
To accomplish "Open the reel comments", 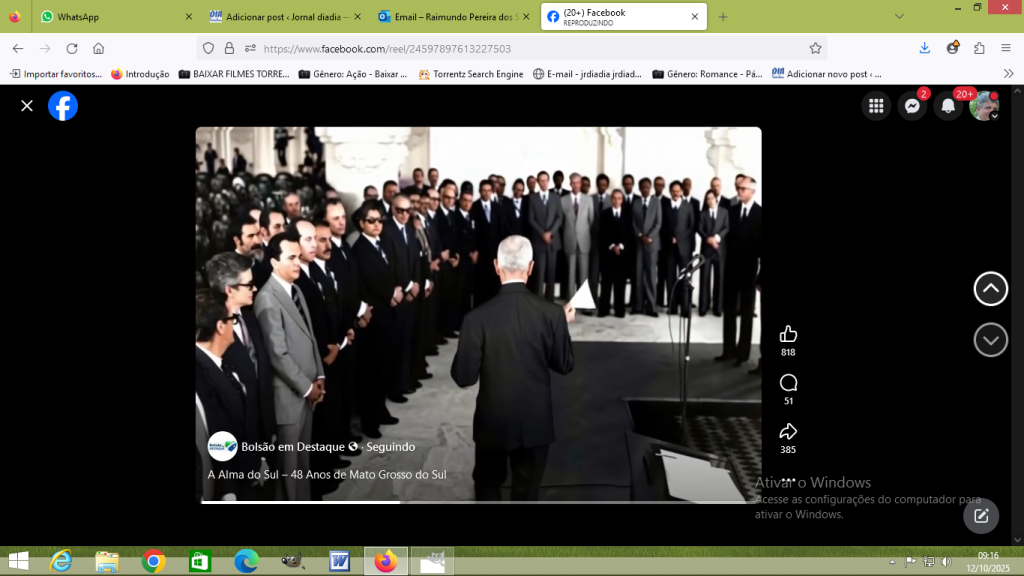I will coord(788,383).
